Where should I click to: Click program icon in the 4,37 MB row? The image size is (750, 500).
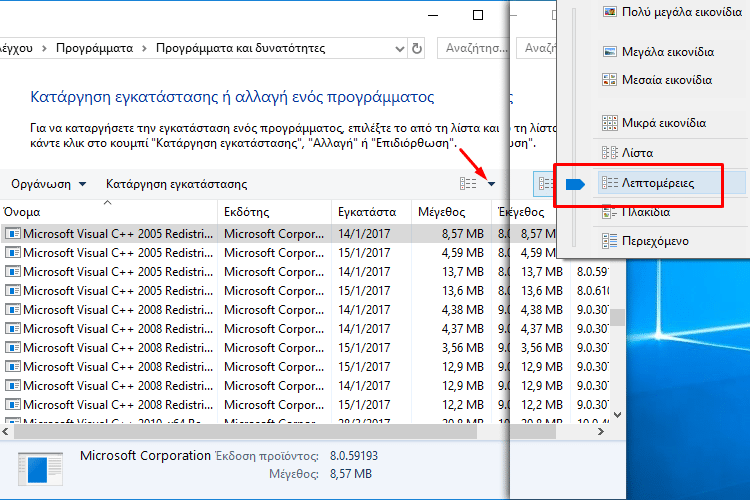[x=12, y=329]
